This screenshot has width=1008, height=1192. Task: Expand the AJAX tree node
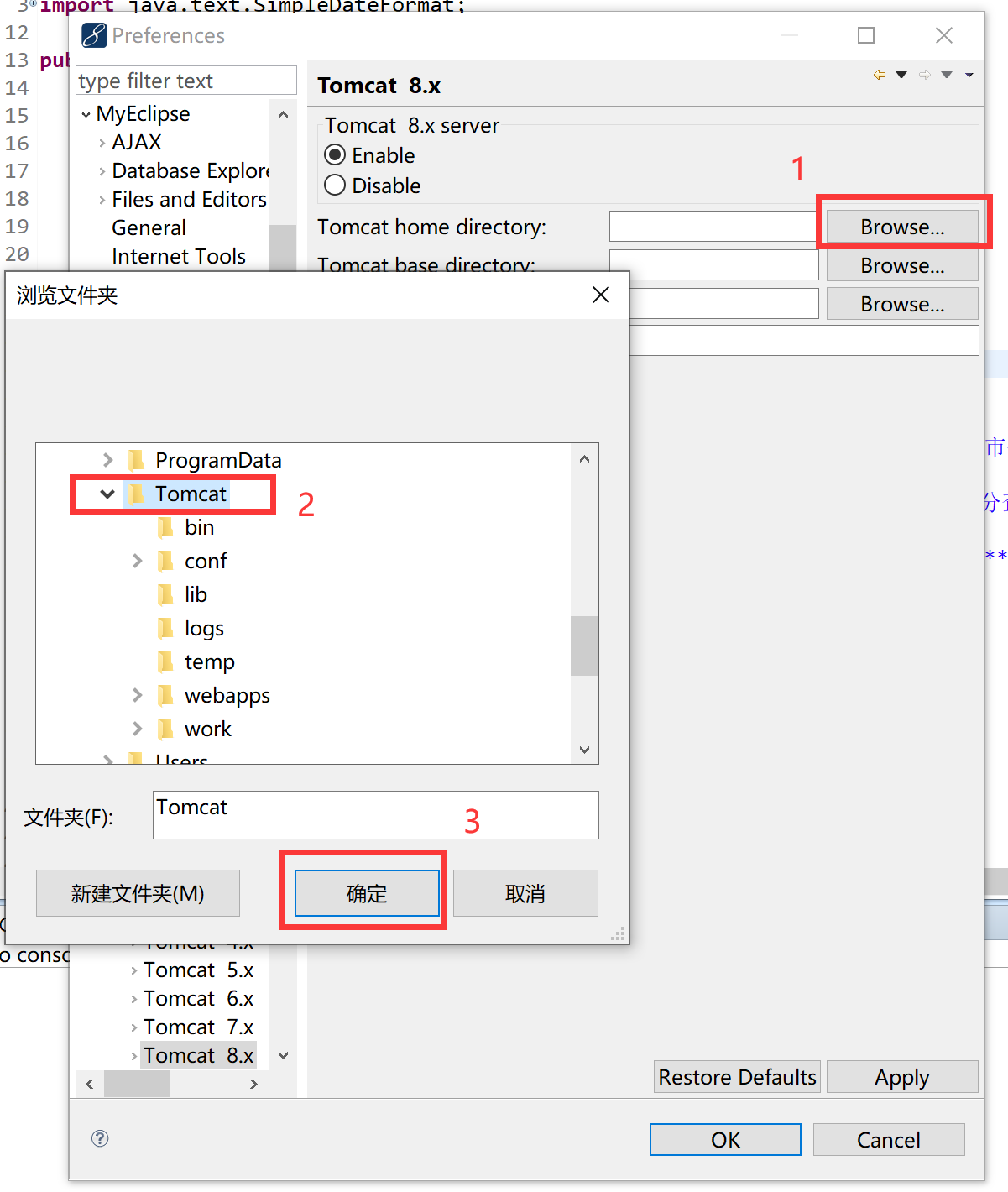(102, 143)
